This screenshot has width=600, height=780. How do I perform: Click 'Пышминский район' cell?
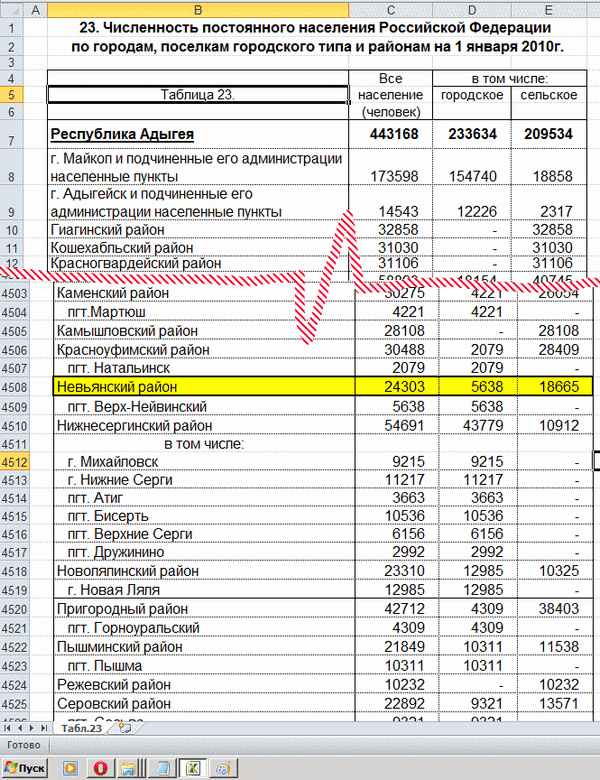click(204, 647)
